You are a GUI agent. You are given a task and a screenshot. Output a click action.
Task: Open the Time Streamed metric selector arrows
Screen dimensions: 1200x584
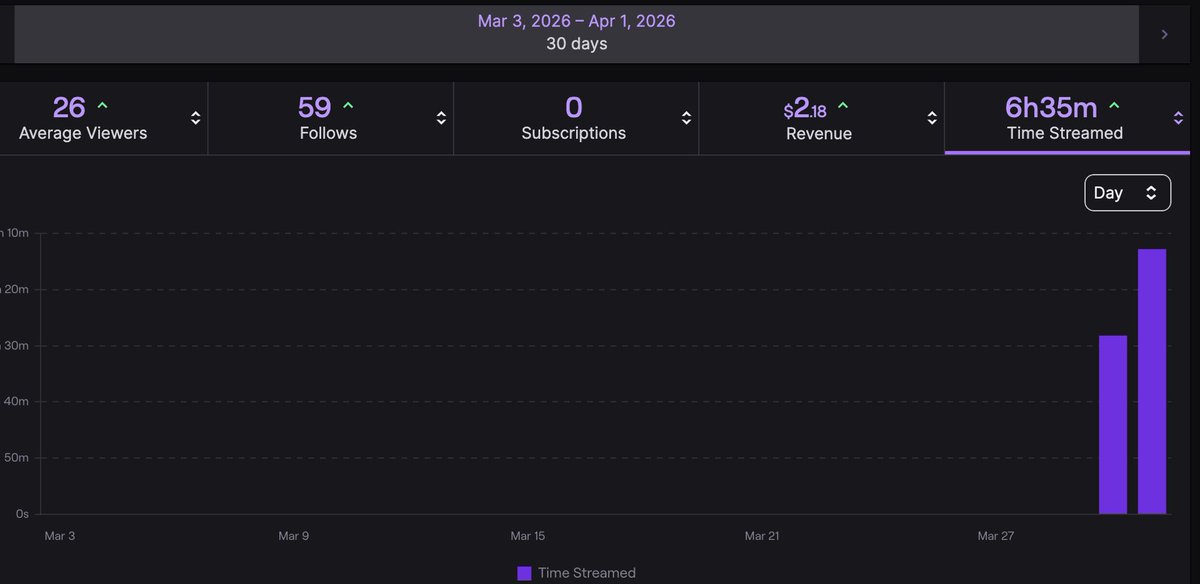coord(1178,118)
